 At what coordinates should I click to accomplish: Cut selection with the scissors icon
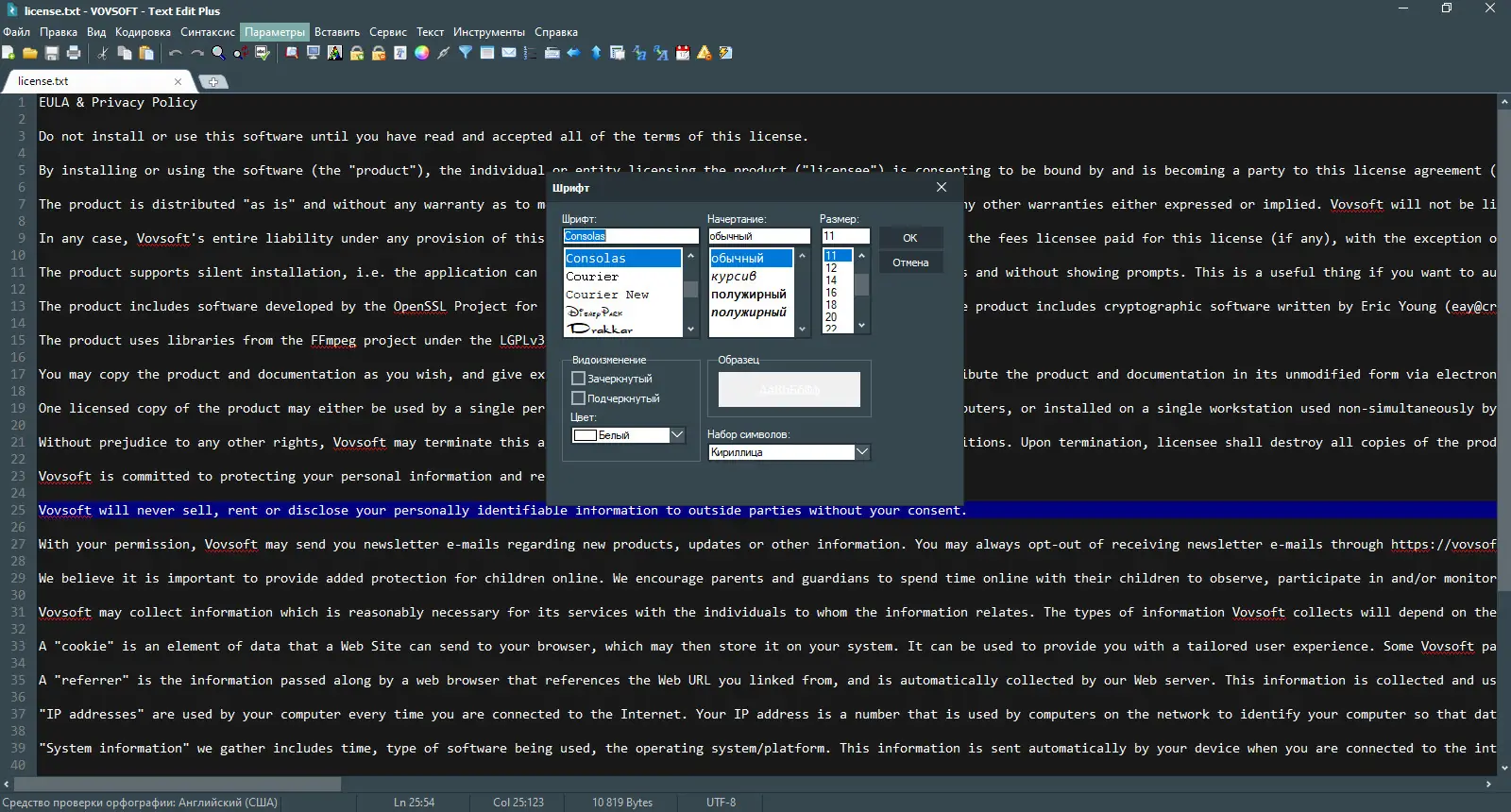click(x=103, y=53)
